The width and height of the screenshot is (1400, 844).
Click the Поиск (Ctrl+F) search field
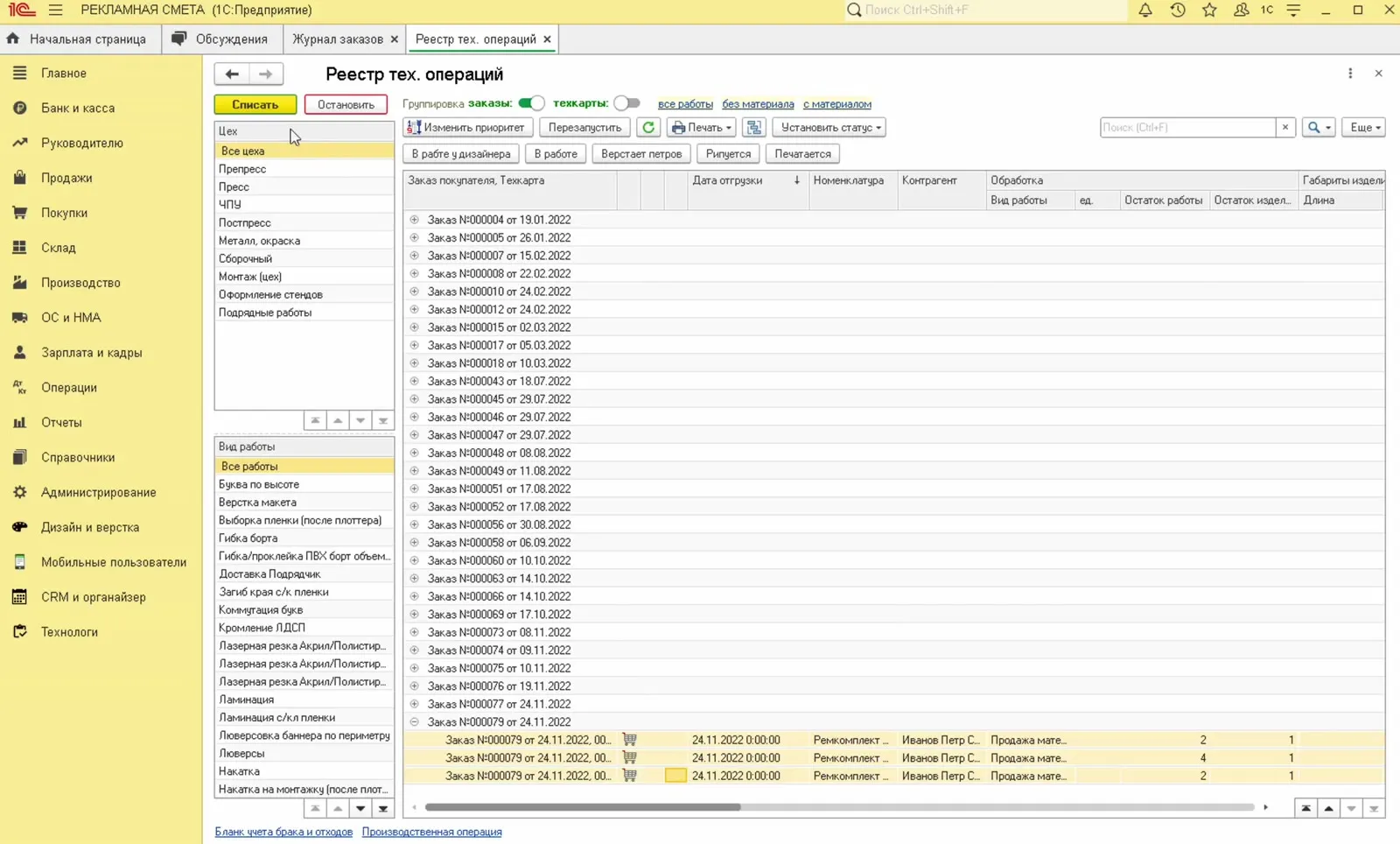click(1187, 128)
